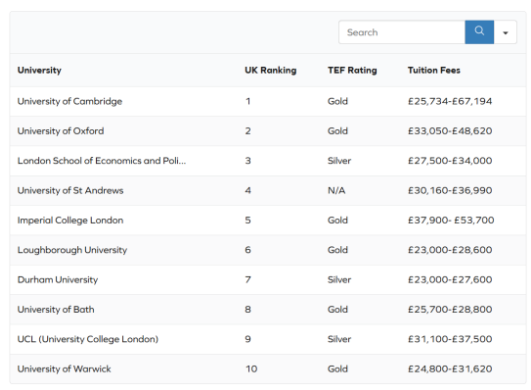Image resolution: width=531 pixels, height=390 pixels.
Task: Click Gold rating in Cambridge row
Action: point(338,101)
